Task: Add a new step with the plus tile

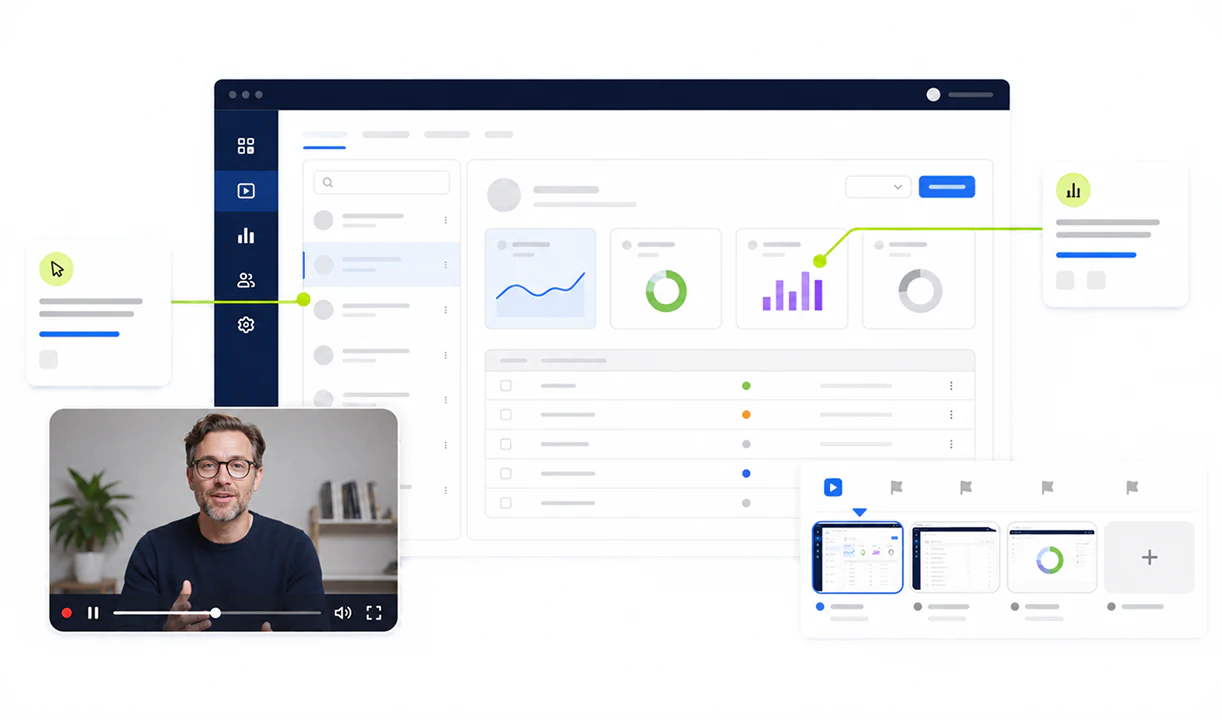Action: point(1149,558)
